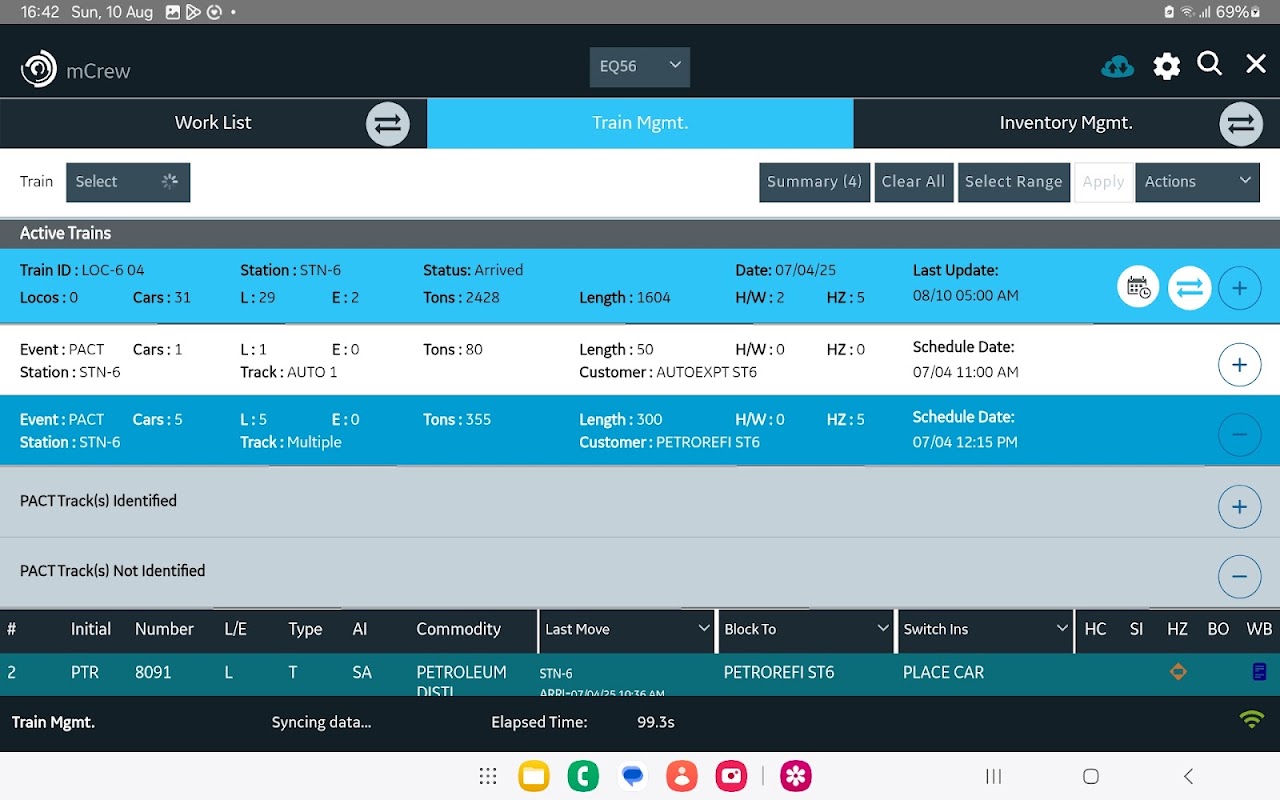Expand the LOC-6 04 train row with plus
Viewport: 1280px width, 800px height.
coord(1239,288)
